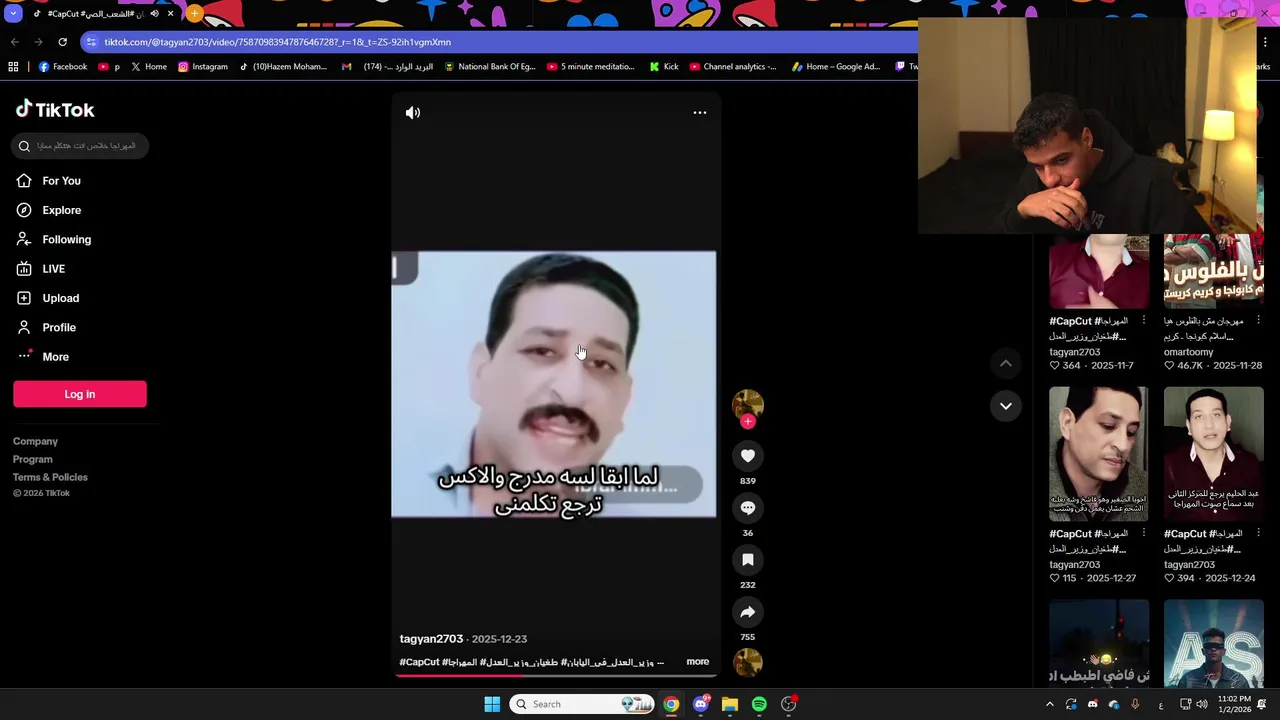
Task: Open the Instagram bookmark
Action: [x=203, y=67]
